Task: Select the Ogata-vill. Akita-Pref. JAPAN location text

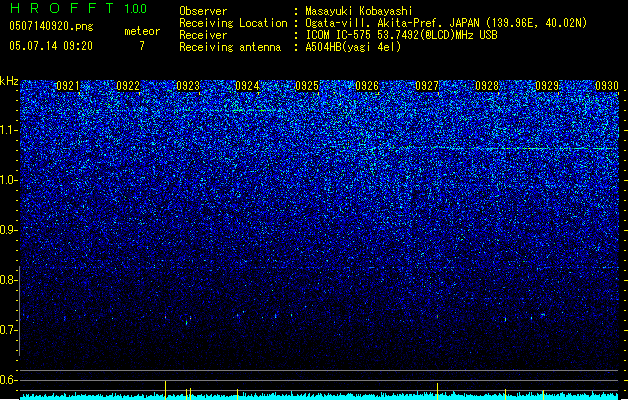Action: (x=446, y=23)
